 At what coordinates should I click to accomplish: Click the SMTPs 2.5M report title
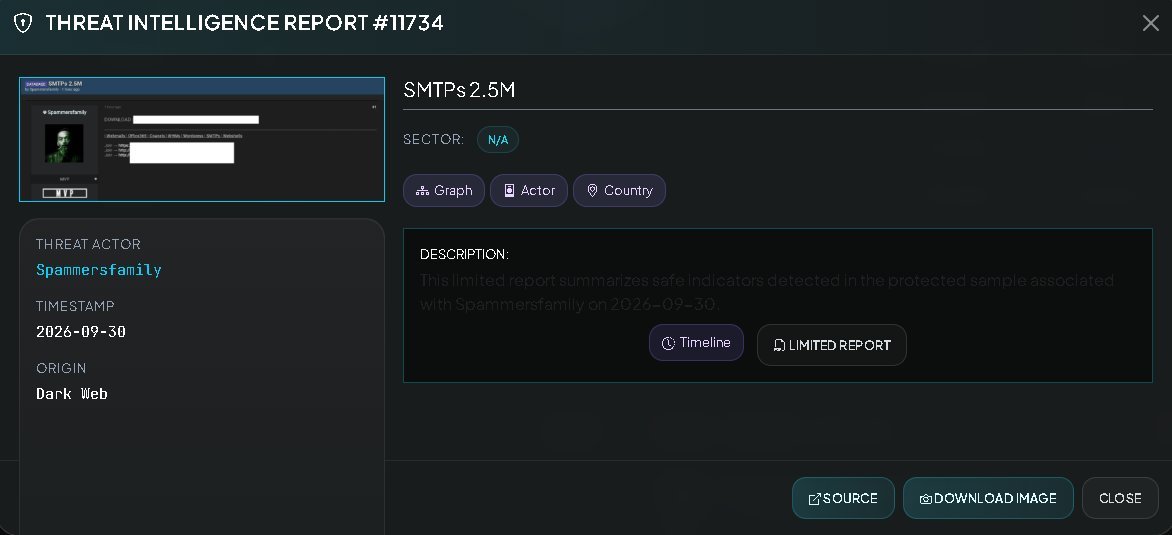(x=459, y=90)
